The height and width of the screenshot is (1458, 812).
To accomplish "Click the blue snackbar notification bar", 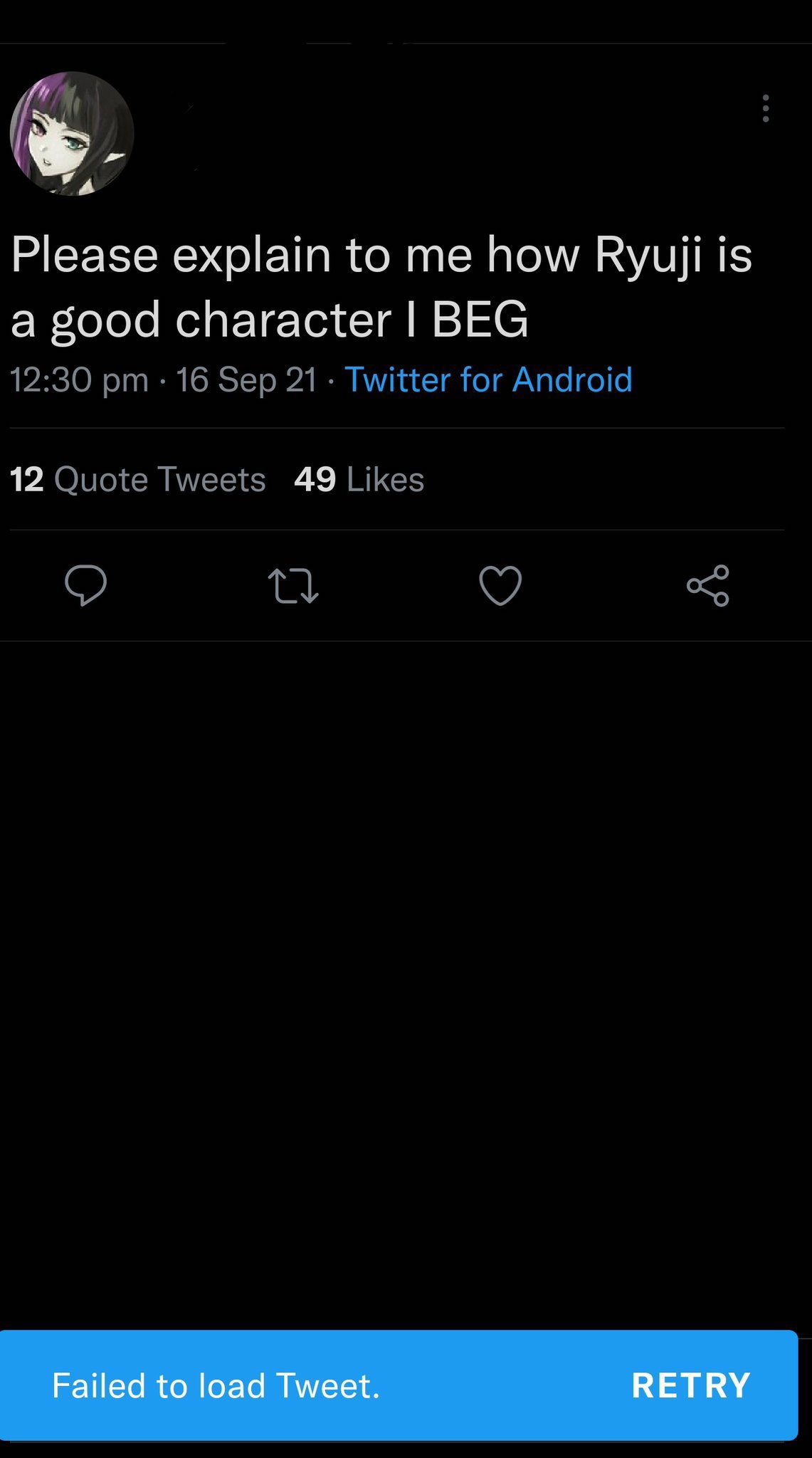I will pyautogui.click(x=399, y=1385).
